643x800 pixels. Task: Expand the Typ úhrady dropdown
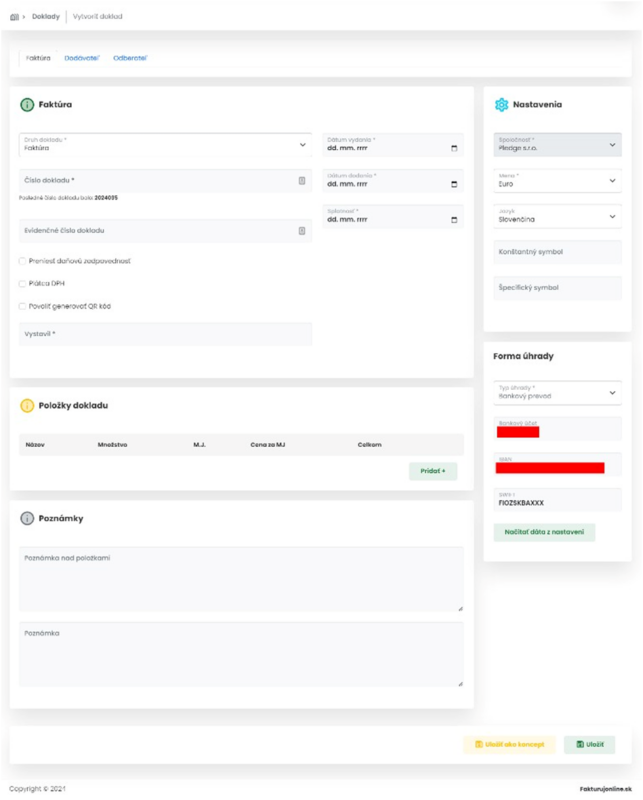[x=557, y=393]
